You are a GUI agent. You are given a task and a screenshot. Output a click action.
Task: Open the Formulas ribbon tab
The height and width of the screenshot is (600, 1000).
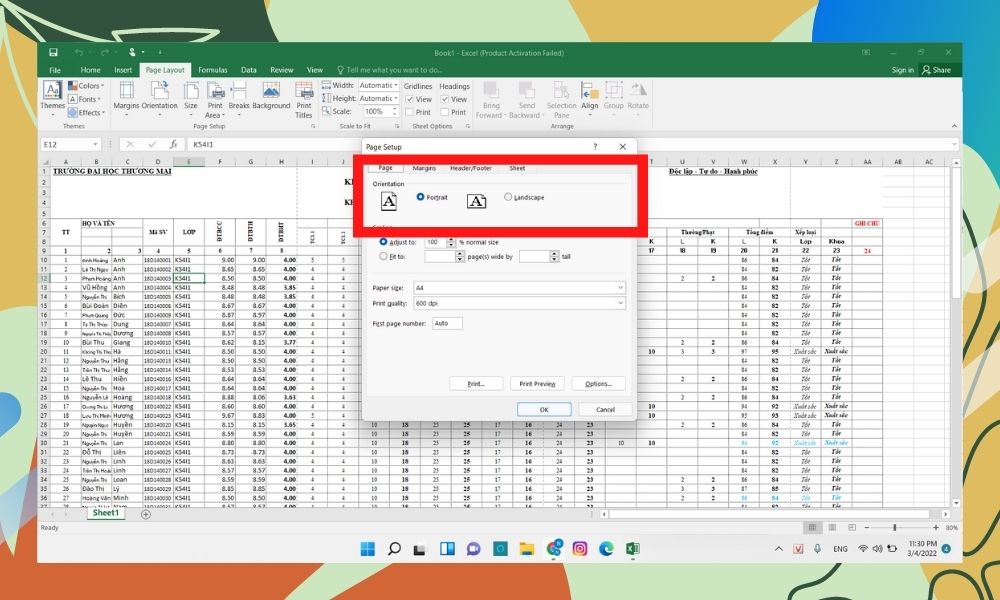[212, 70]
